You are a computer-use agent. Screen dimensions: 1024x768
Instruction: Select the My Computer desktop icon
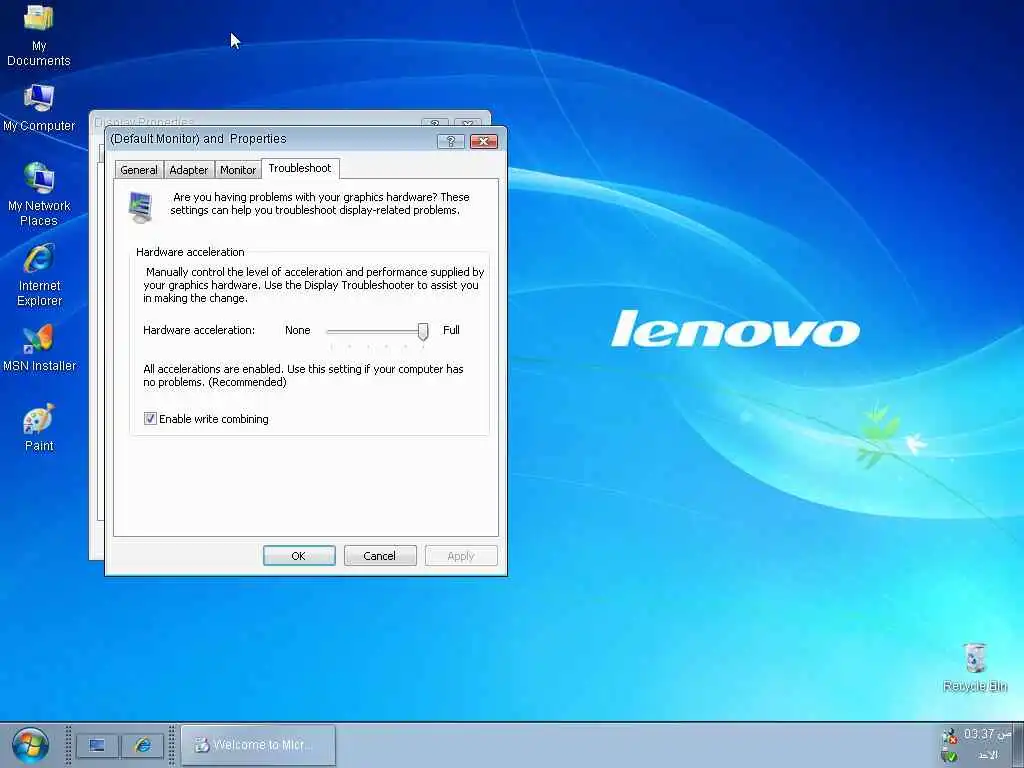pyautogui.click(x=39, y=108)
